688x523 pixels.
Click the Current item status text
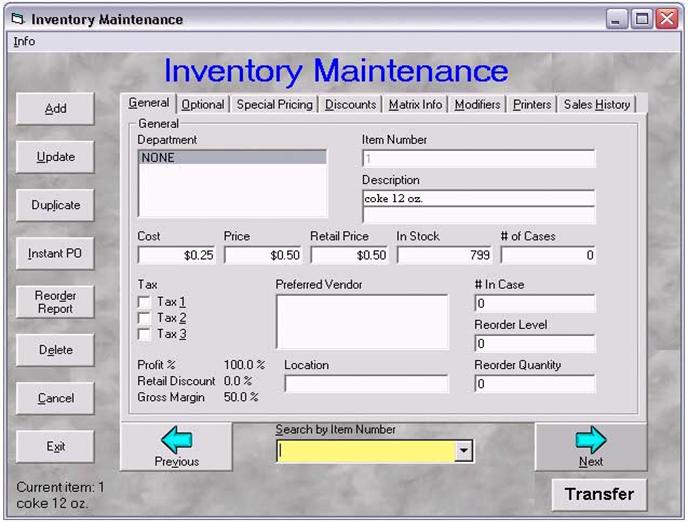(x=60, y=495)
